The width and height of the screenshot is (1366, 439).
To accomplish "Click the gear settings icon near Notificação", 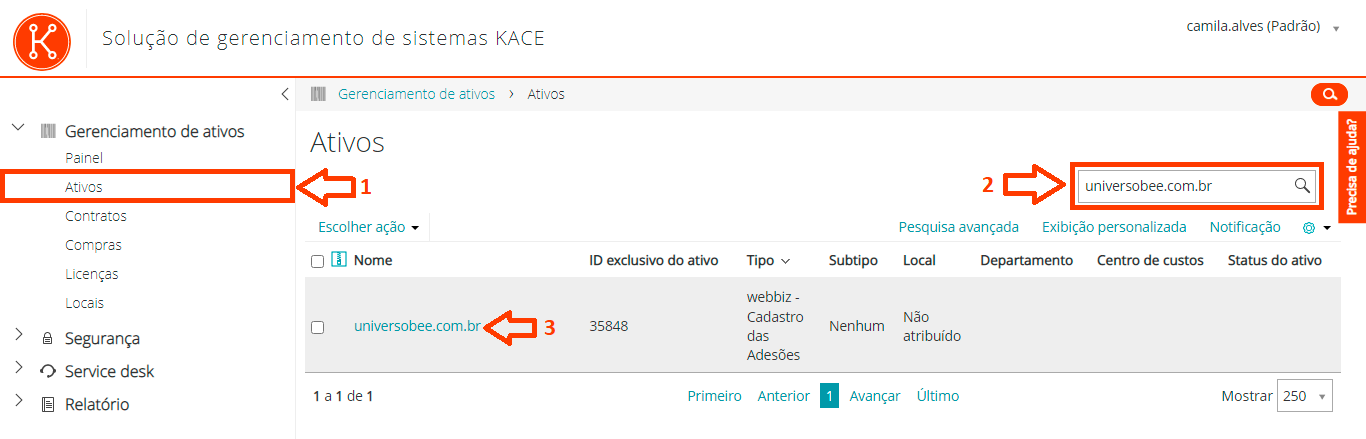I will coord(1308,228).
